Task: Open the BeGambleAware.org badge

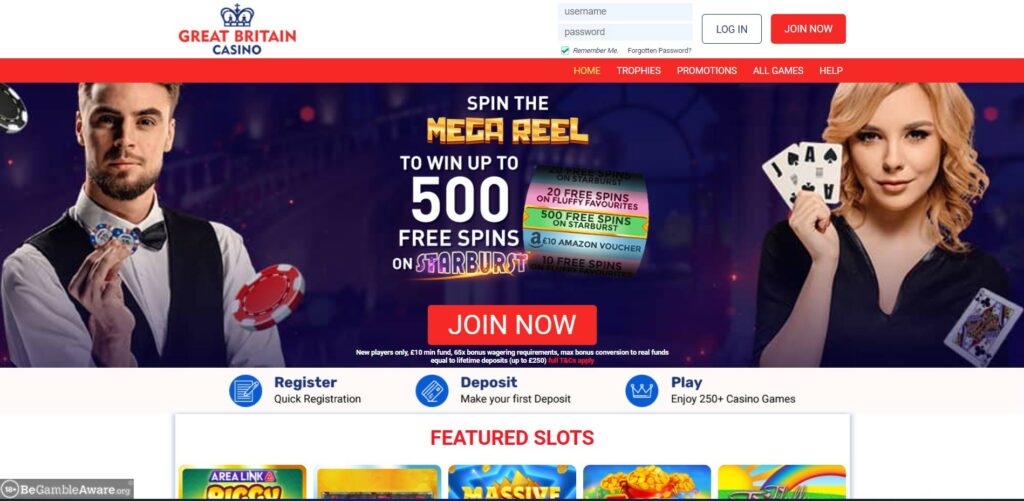Action: 67,489
